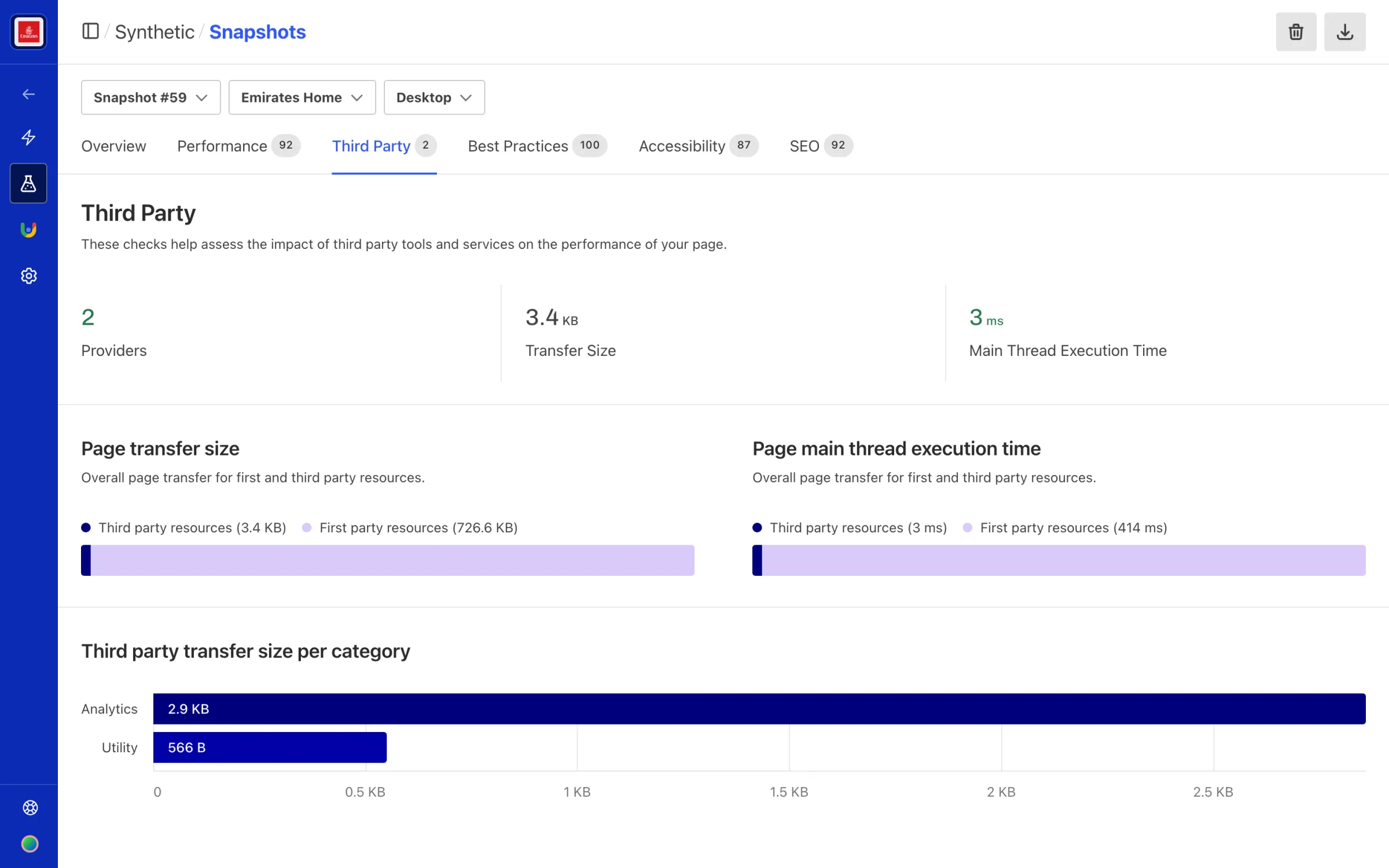Image resolution: width=1389 pixels, height=868 pixels.
Task: Click the Analytics 2.9 KB bar
Action: [759, 709]
